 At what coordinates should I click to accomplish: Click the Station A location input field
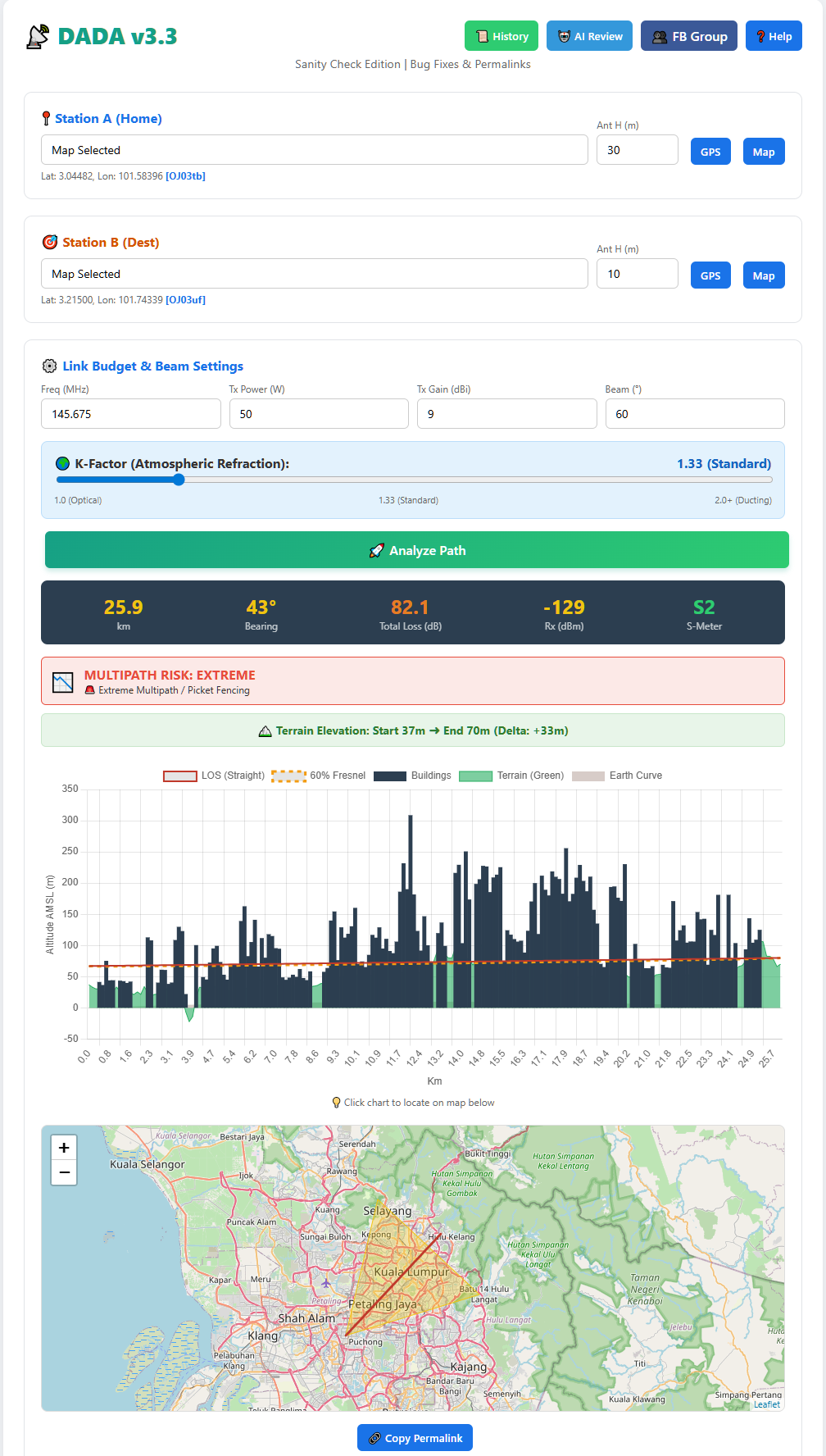coord(314,150)
